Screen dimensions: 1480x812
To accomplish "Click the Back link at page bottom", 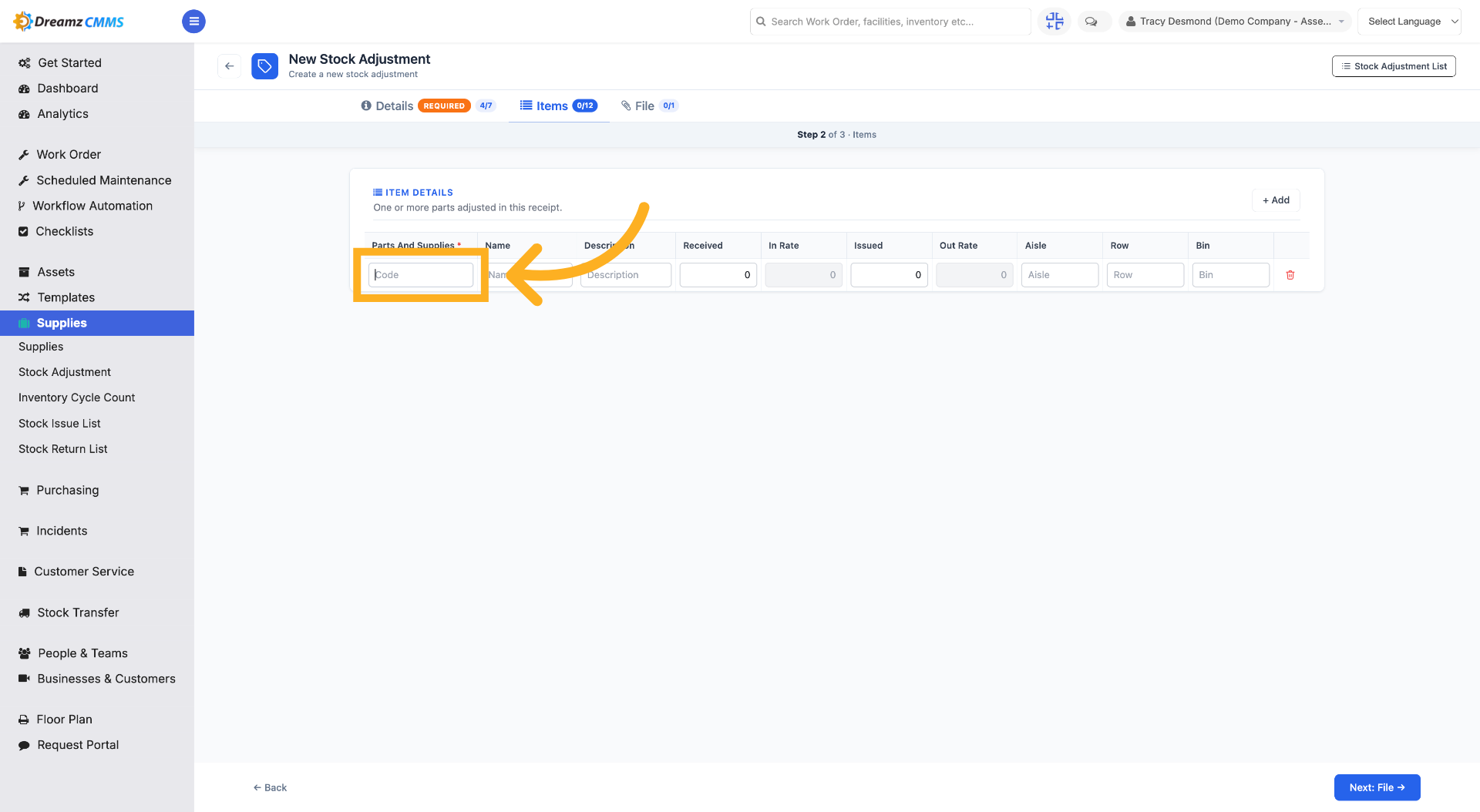I will point(270,787).
